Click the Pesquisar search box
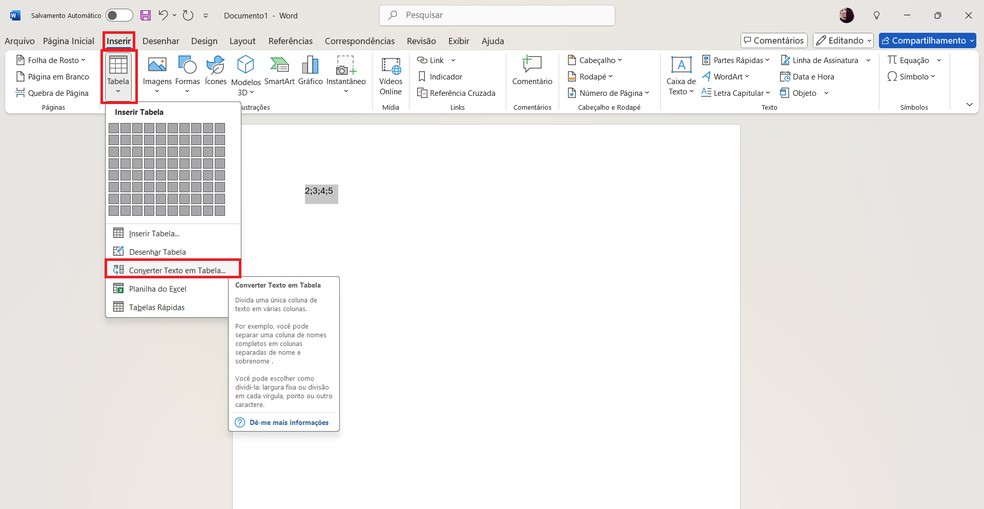The height and width of the screenshot is (509, 984). click(497, 16)
